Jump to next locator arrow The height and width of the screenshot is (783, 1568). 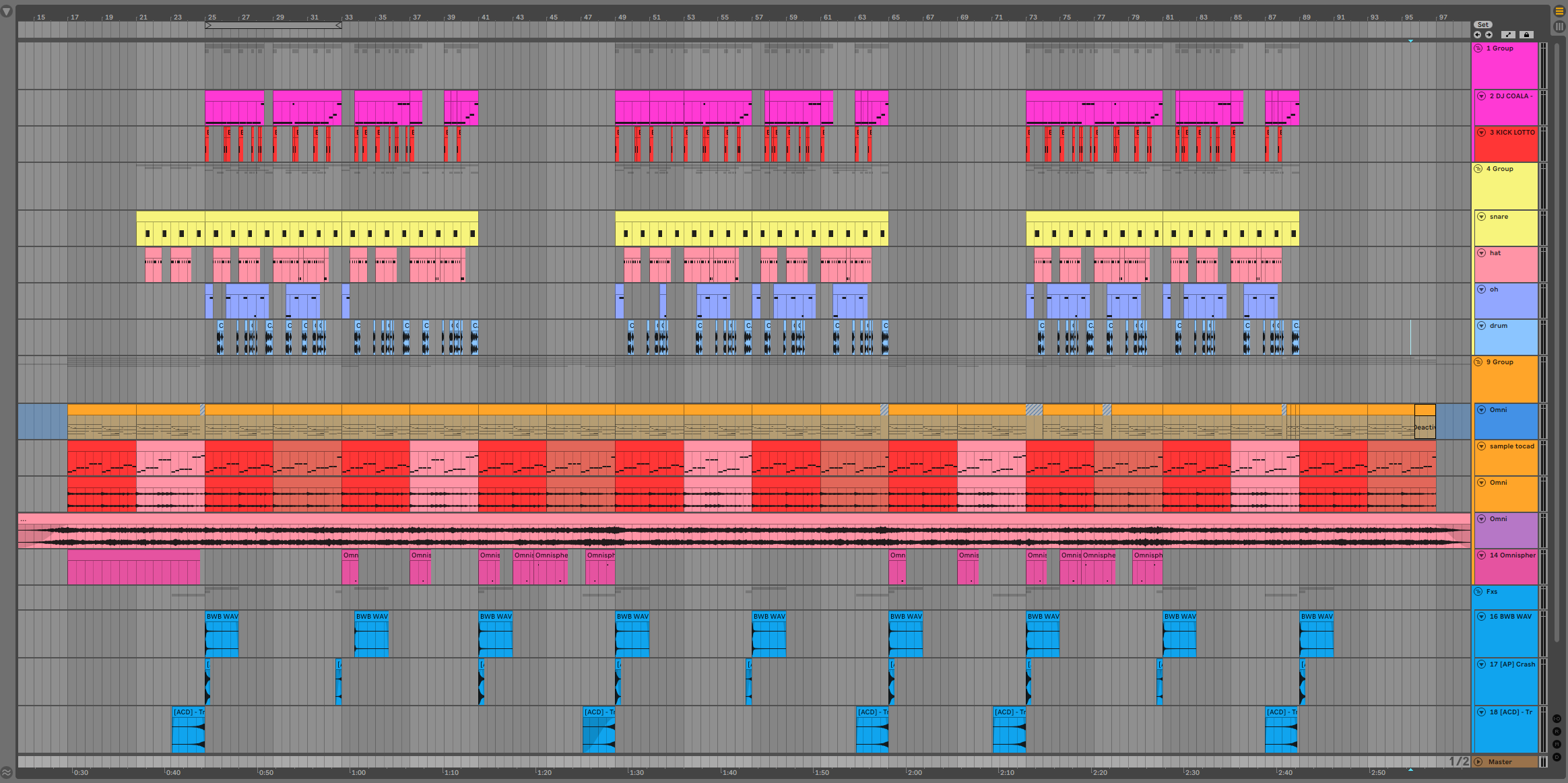tap(1489, 34)
